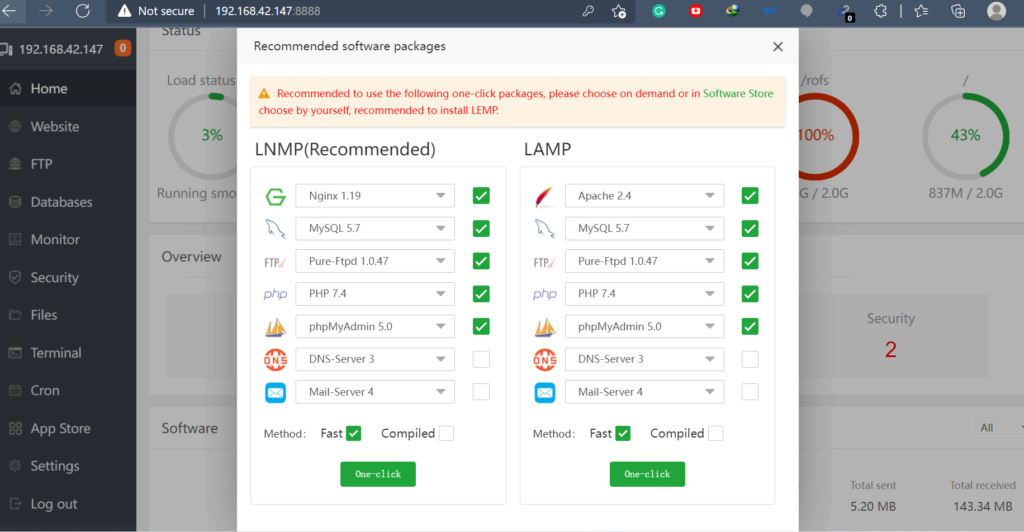1024x532 pixels.
Task: Enable LNMP Mail-Server 4 checkbox
Action: pyautogui.click(x=481, y=392)
